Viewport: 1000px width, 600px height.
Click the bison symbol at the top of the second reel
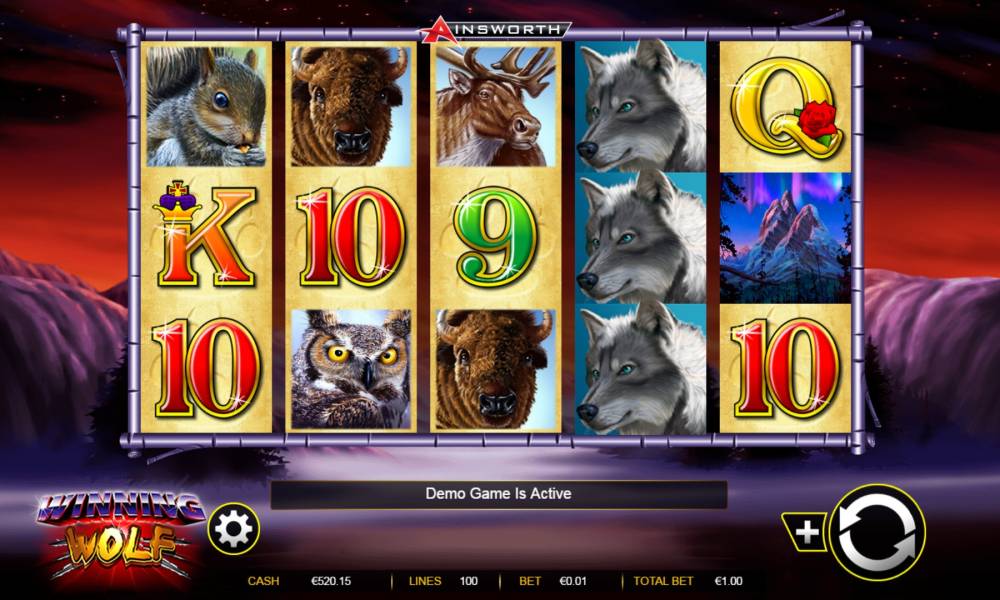tap(351, 106)
